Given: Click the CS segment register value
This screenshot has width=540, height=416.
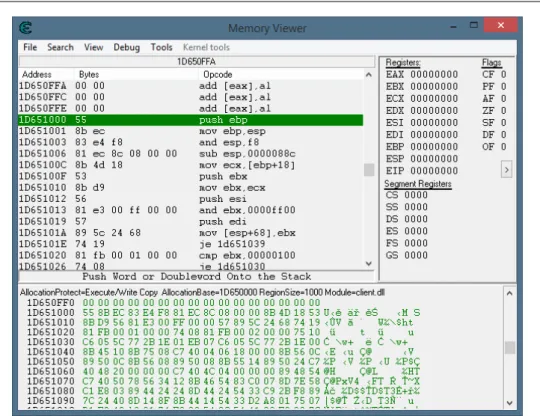Looking at the screenshot, I should click(416, 195).
